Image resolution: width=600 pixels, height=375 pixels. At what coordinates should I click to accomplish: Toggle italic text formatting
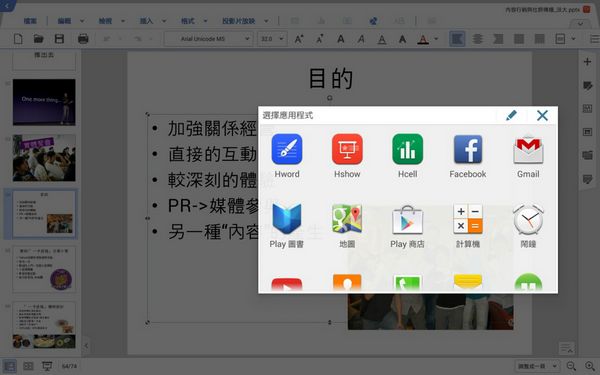pos(361,39)
